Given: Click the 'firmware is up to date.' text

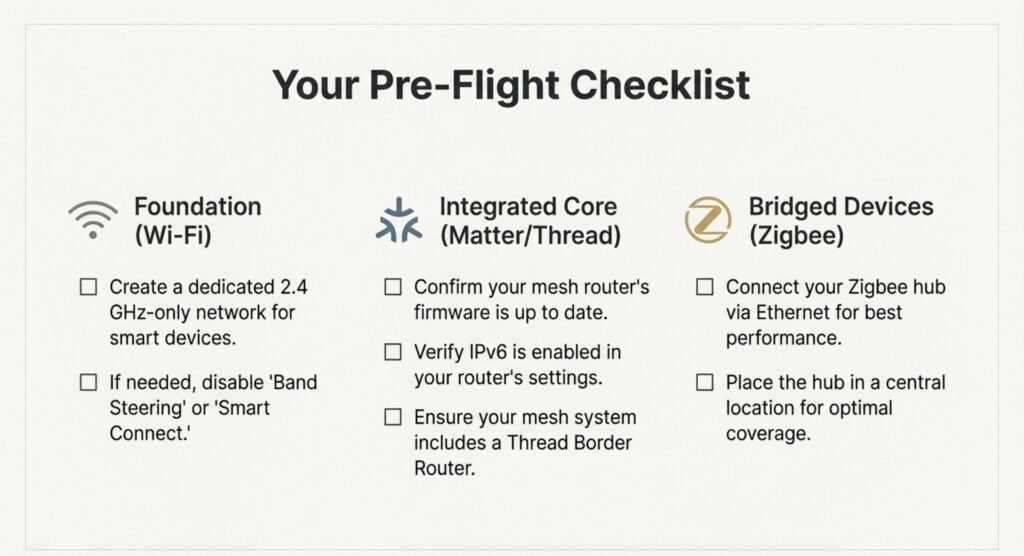Looking at the screenshot, I should (x=510, y=312).
